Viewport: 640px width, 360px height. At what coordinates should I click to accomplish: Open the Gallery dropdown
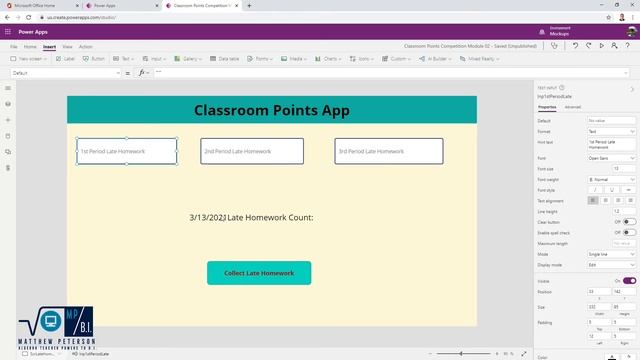click(x=188, y=59)
